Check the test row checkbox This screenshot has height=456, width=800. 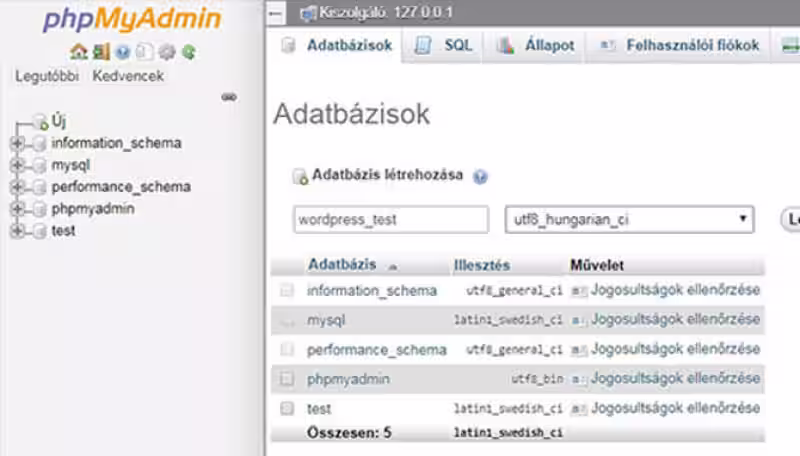(x=287, y=408)
